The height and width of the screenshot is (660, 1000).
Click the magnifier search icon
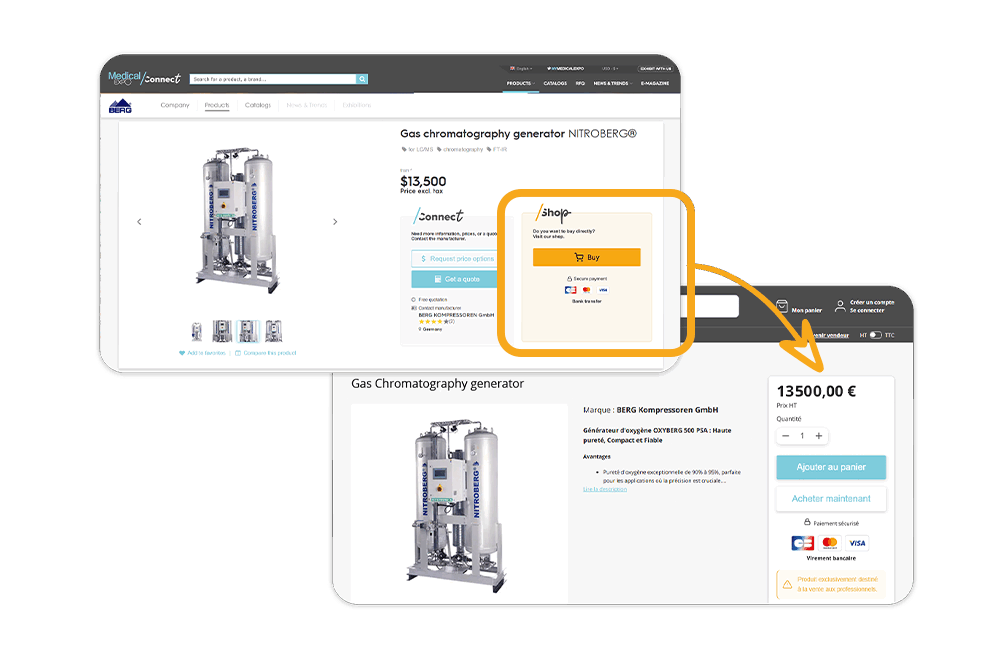[x=362, y=79]
